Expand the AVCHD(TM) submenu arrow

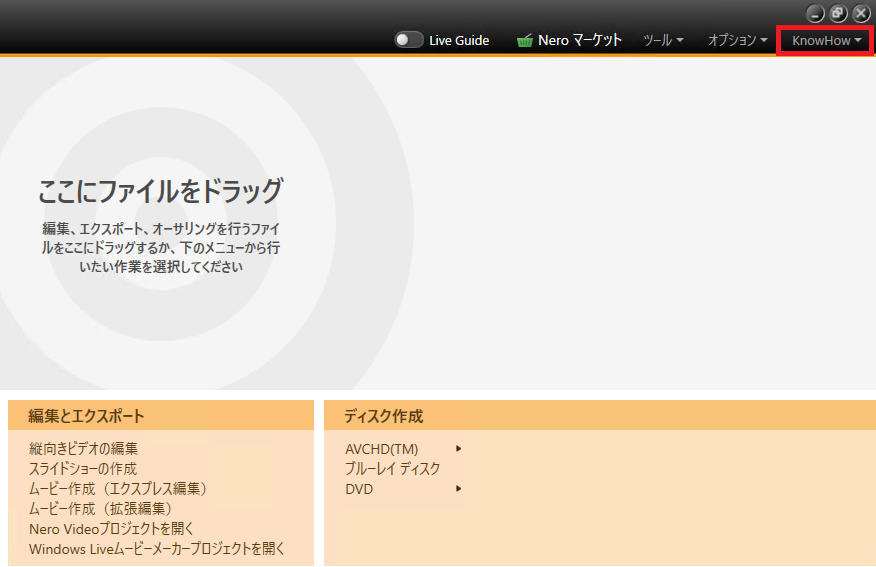(x=458, y=449)
